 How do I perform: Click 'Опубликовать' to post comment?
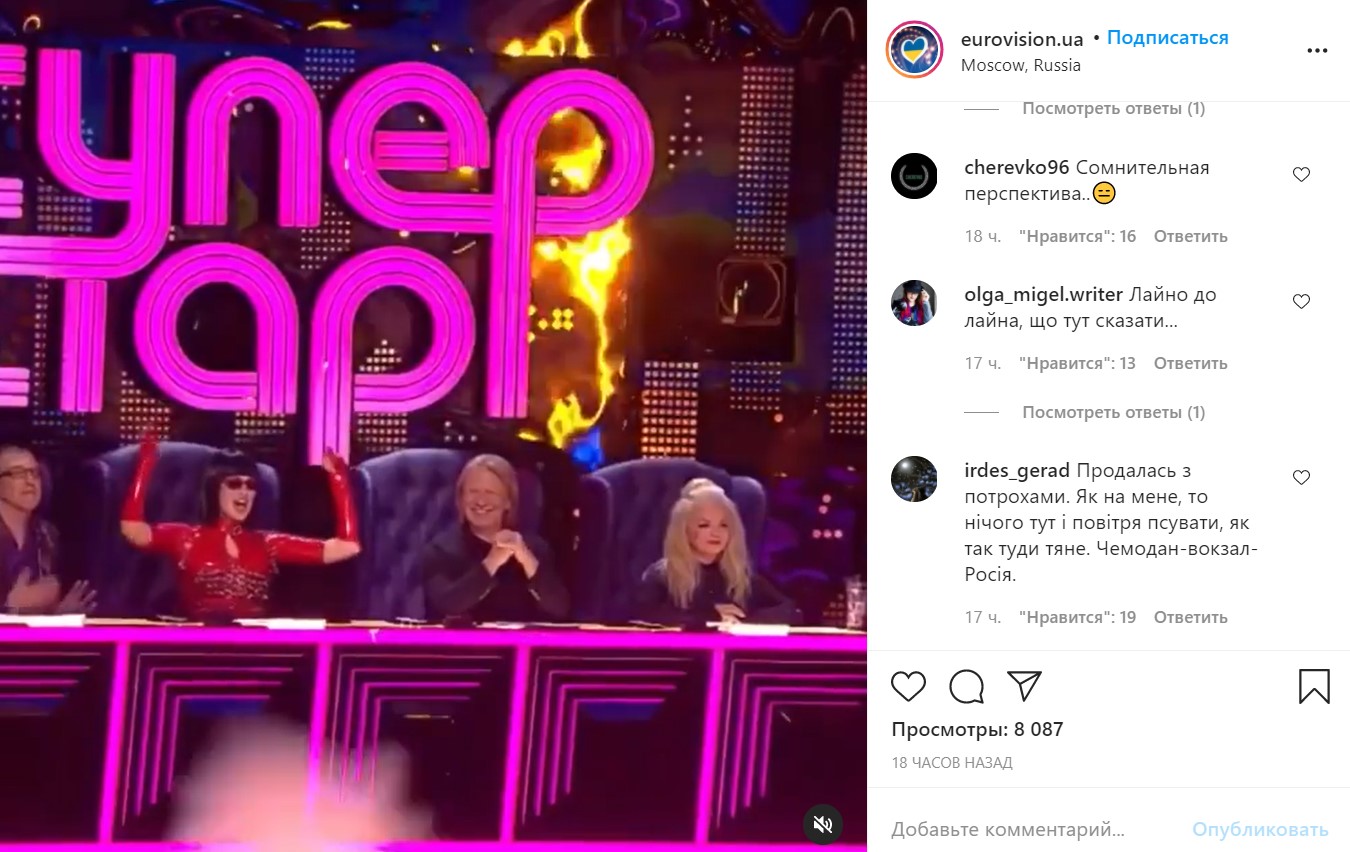tap(1260, 829)
